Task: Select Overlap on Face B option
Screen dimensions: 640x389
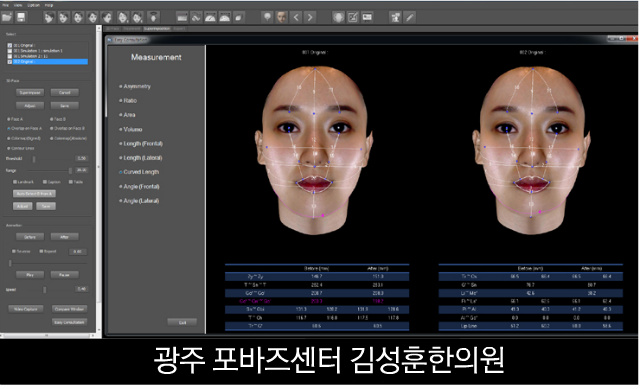Action: pyautogui.click(x=67, y=128)
